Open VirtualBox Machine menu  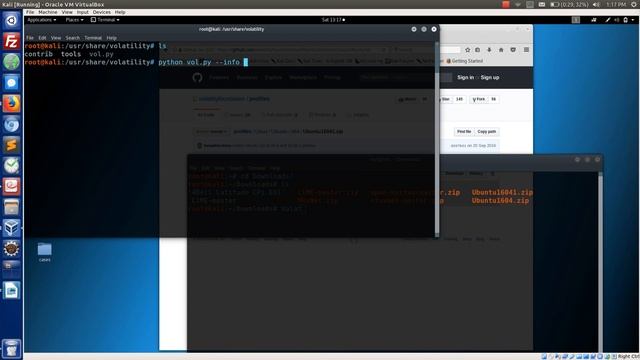click(48, 12)
